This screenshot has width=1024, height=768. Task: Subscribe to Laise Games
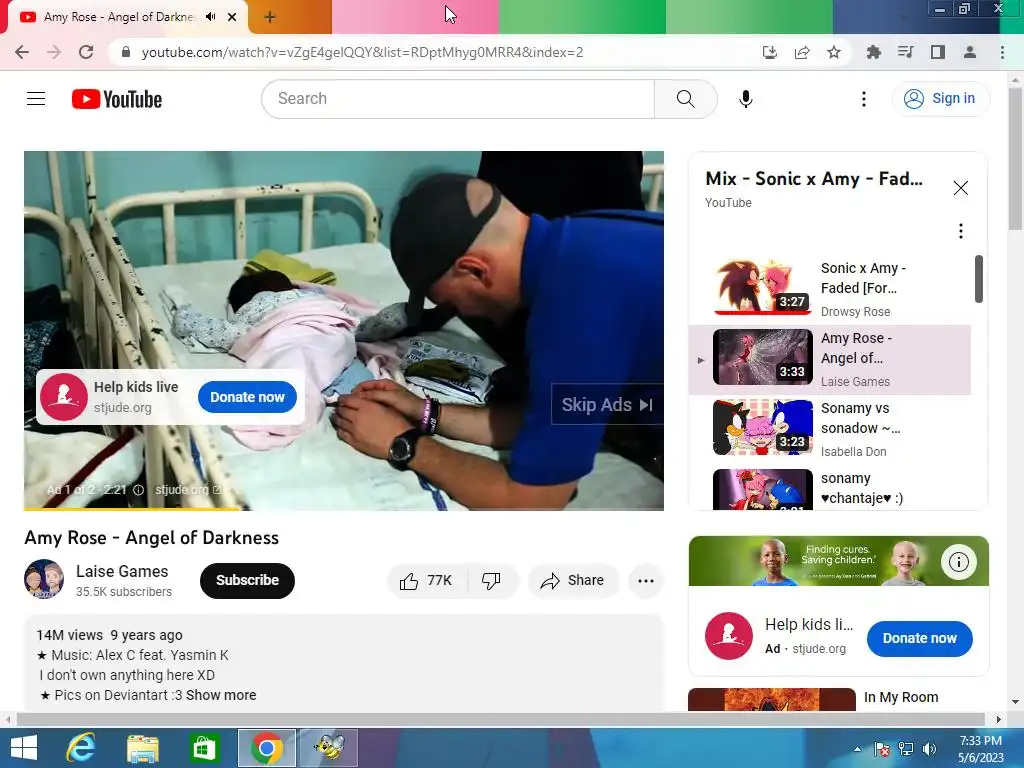247,581
